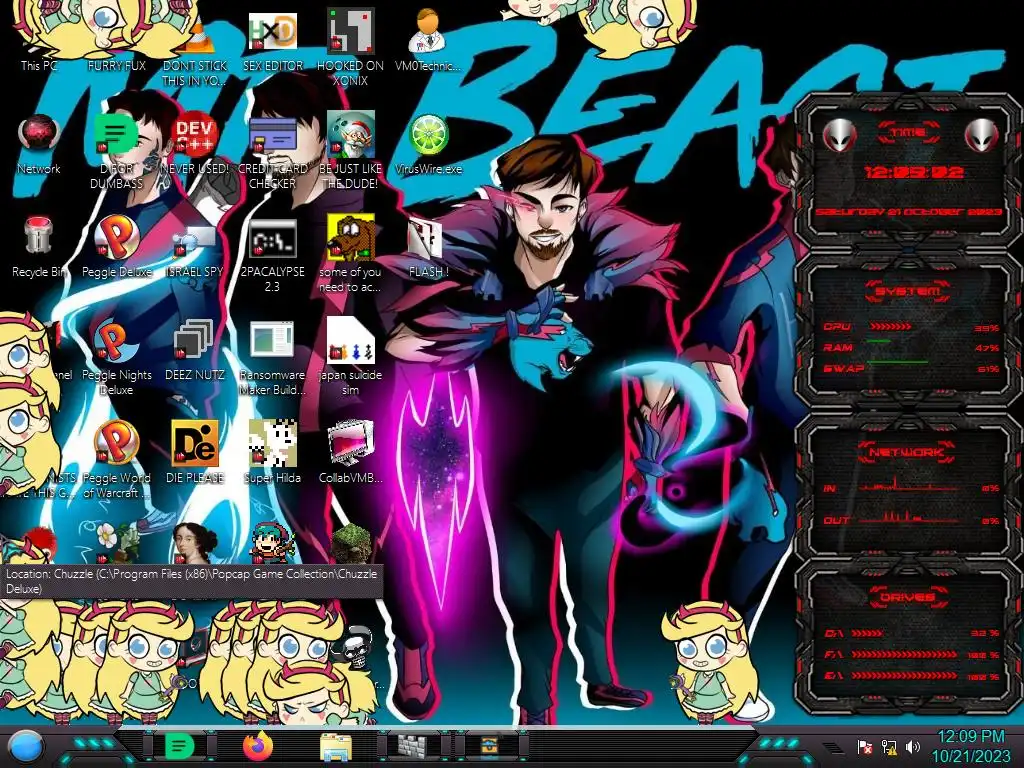Open File Explorer from the taskbar
This screenshot has height=768, width=1024.
[x=336, y=747]
